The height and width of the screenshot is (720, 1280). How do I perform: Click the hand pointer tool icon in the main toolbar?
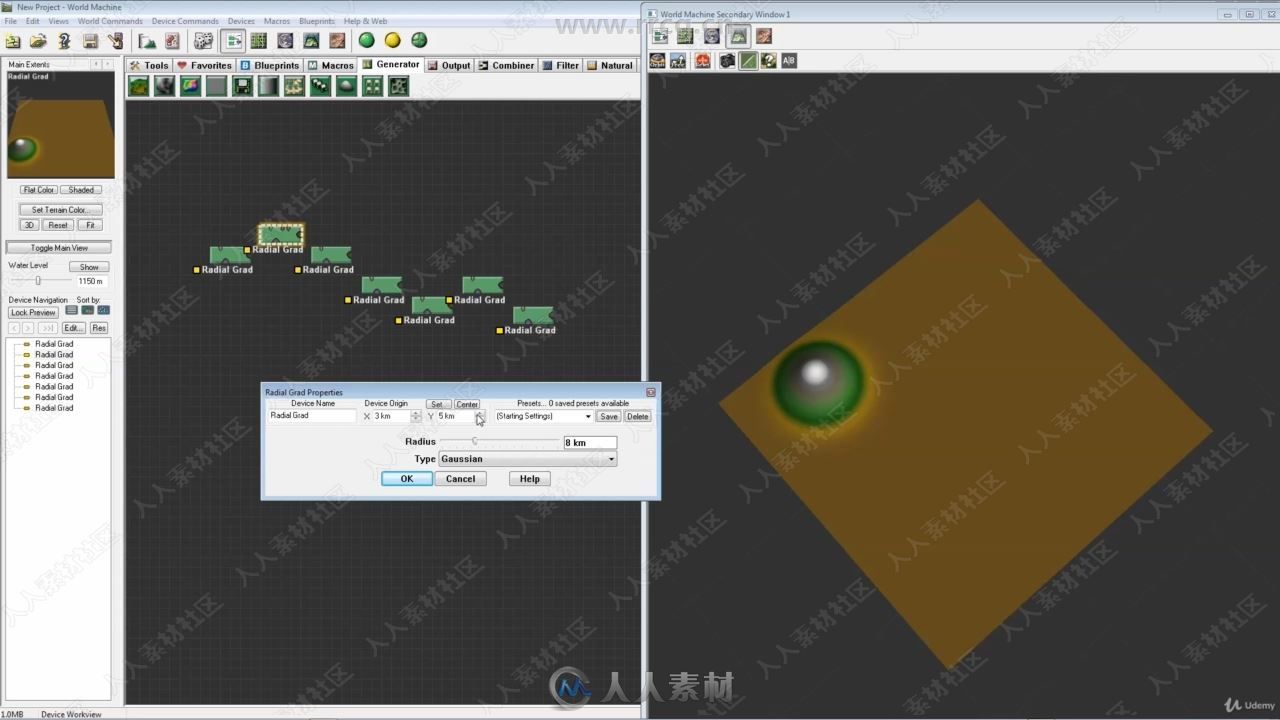tap(115, 41)
